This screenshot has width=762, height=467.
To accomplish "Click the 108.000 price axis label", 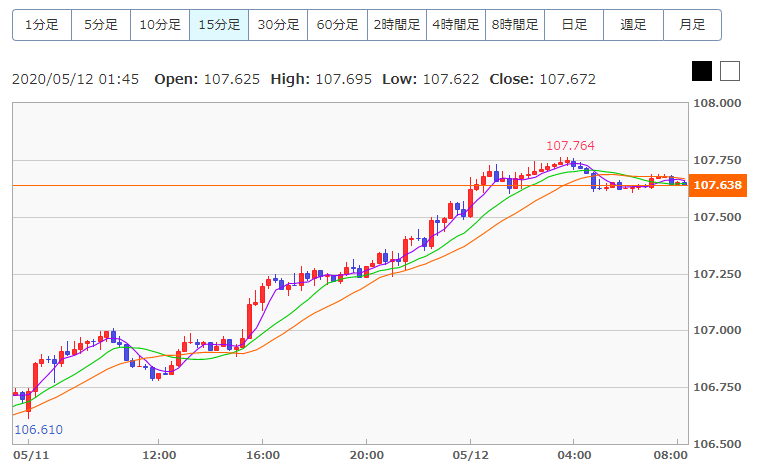I will pyautogui.click(x=717, y=103).
